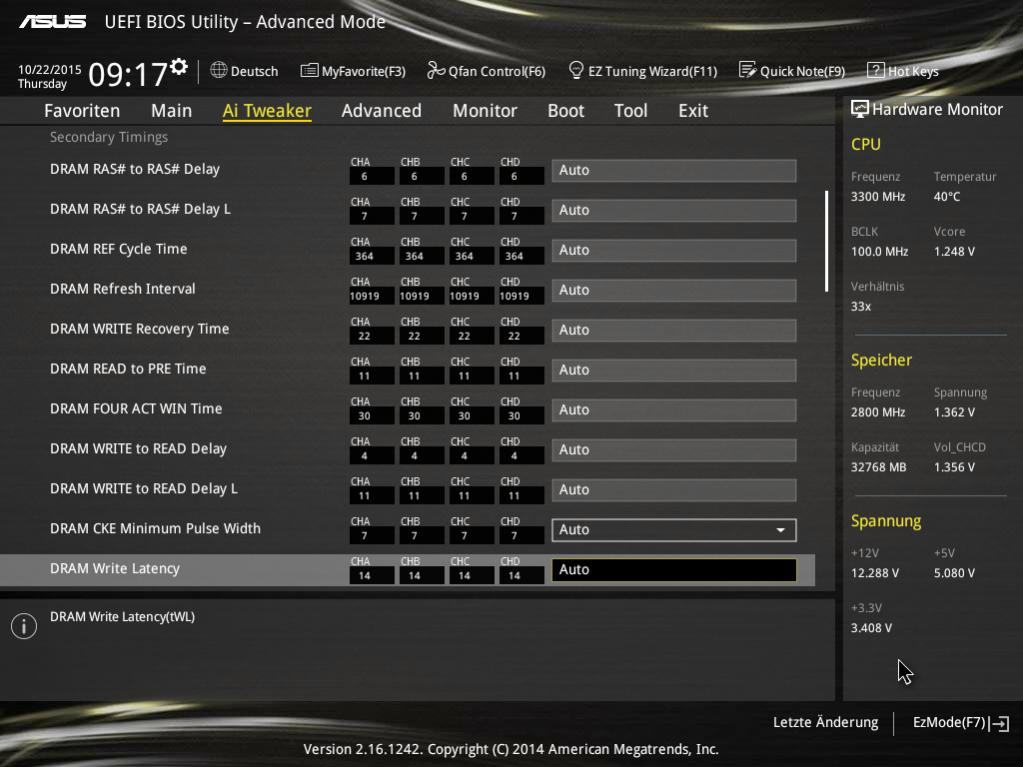This screenshot has width=1023, height=767.
Task: Click the globe language icon
Action: (219, 70)
